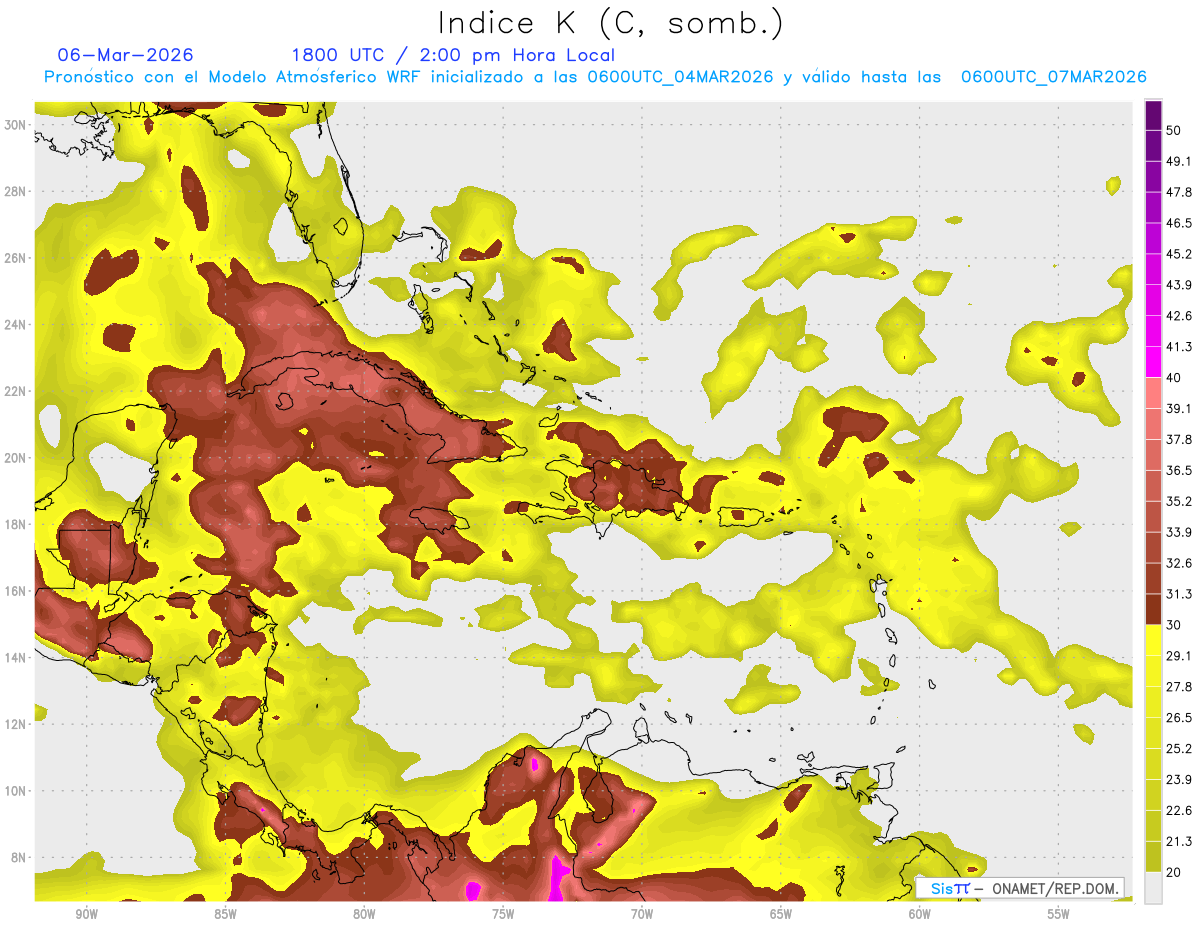Image resolution: width=1200 pixels, height=927 pixels.
Task: Pick the salmon swatch between 39.1 and 40
Action: point(1154,393)
